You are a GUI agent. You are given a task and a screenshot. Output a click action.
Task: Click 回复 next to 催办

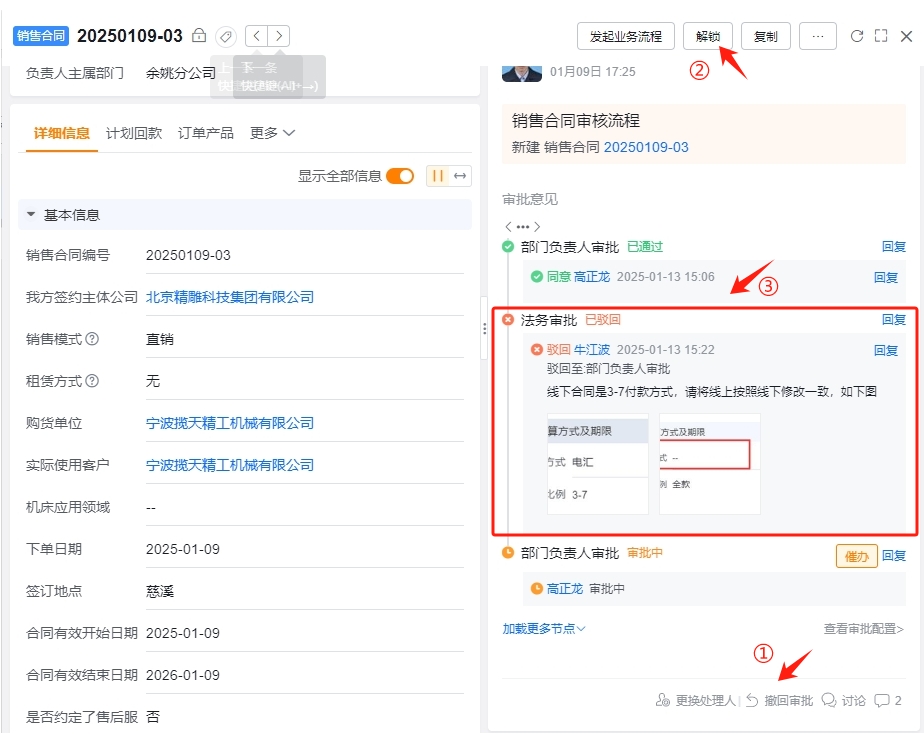[x=893, y=555]
